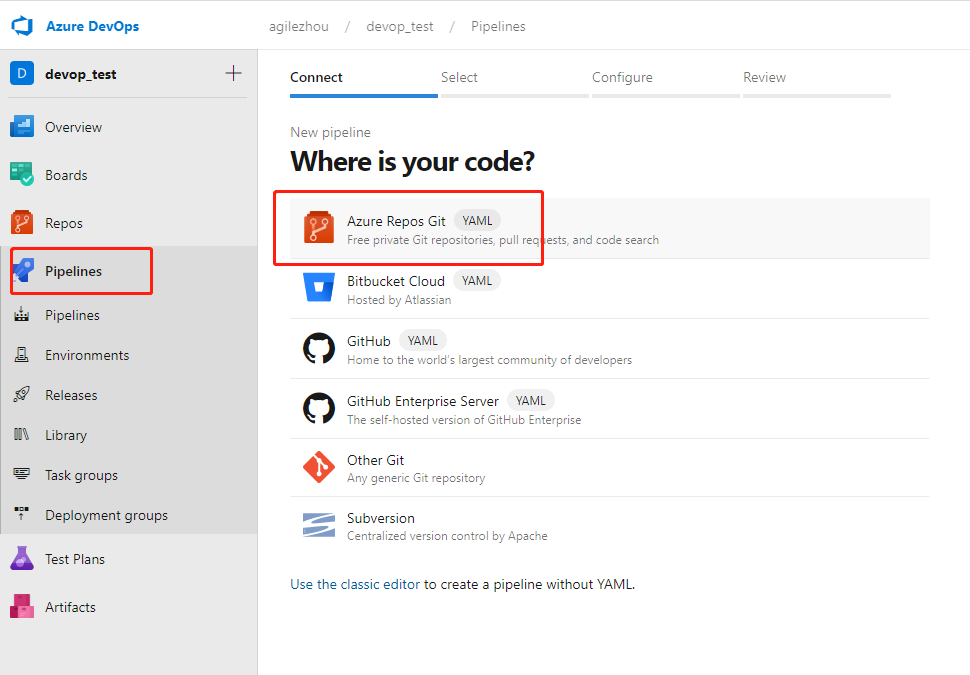The height and width of the screenshot is (675, 970).
Task: Click the Bitbucket Cloud bucket icon
Action: click(x=319, y=288)
